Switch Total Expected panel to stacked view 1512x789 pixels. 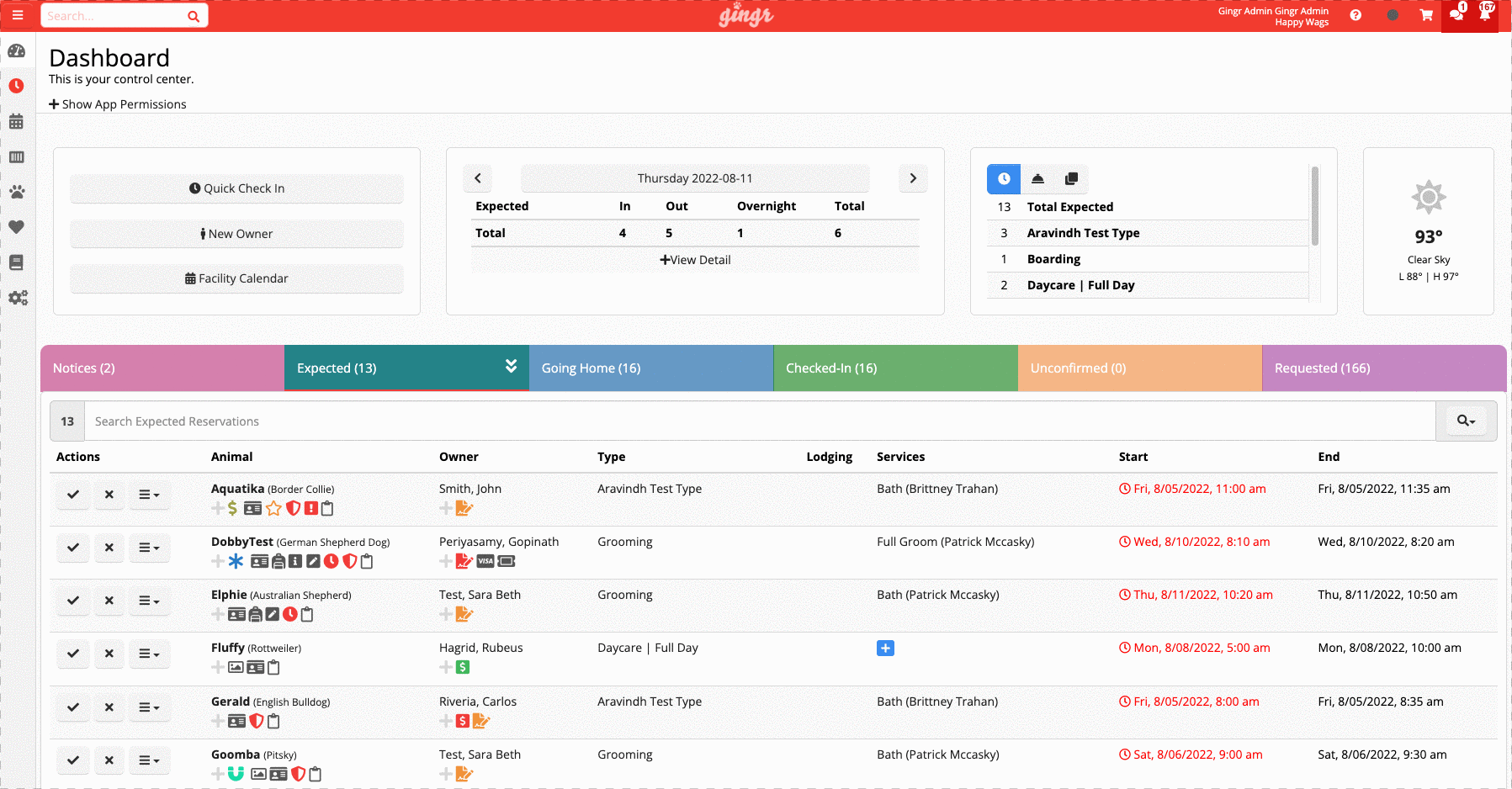pyautogui.click(x=1072, y=178)
